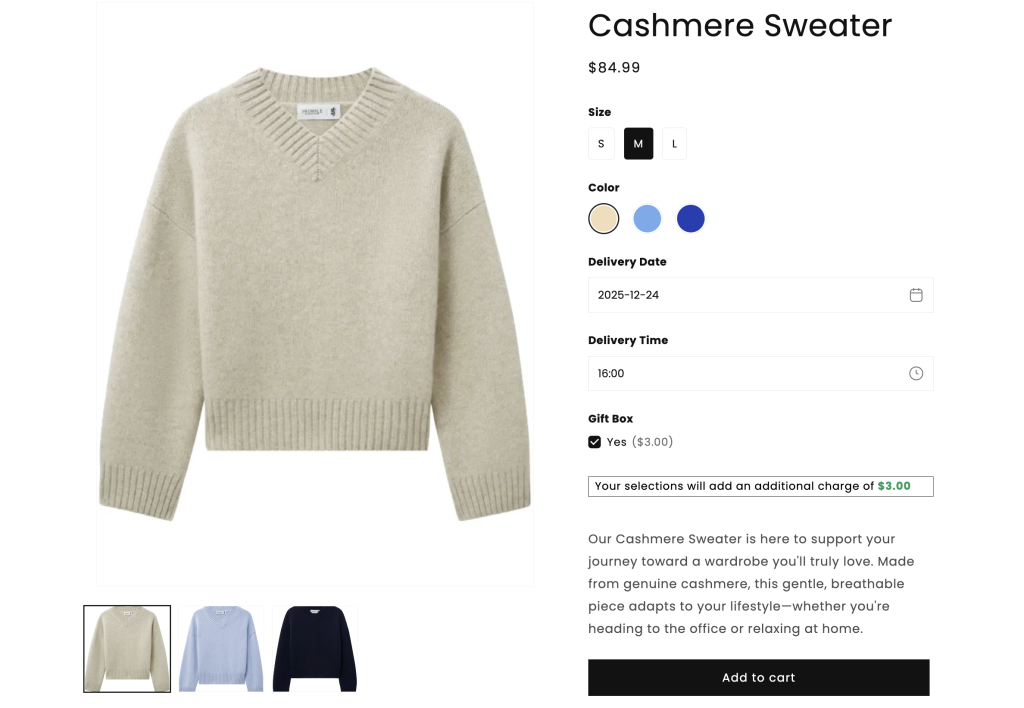This screenshot has width=1024, height=708.
Task: Uncheck the Gift Box Yes checkbox
Action: [594, 442]
